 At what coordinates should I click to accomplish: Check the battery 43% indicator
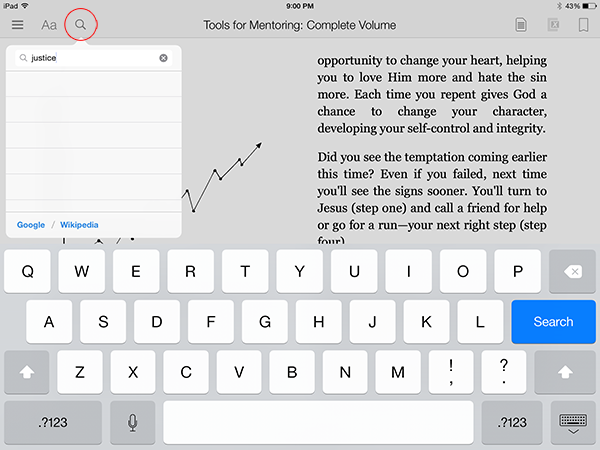pyautogui.click(x=581, y=6)
